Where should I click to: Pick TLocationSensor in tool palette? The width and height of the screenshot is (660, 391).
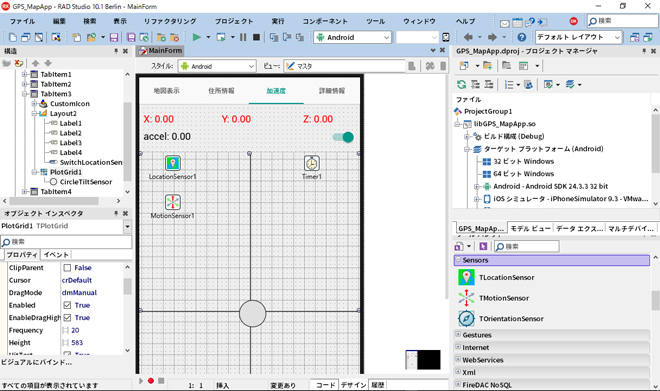tap(506, 277)
